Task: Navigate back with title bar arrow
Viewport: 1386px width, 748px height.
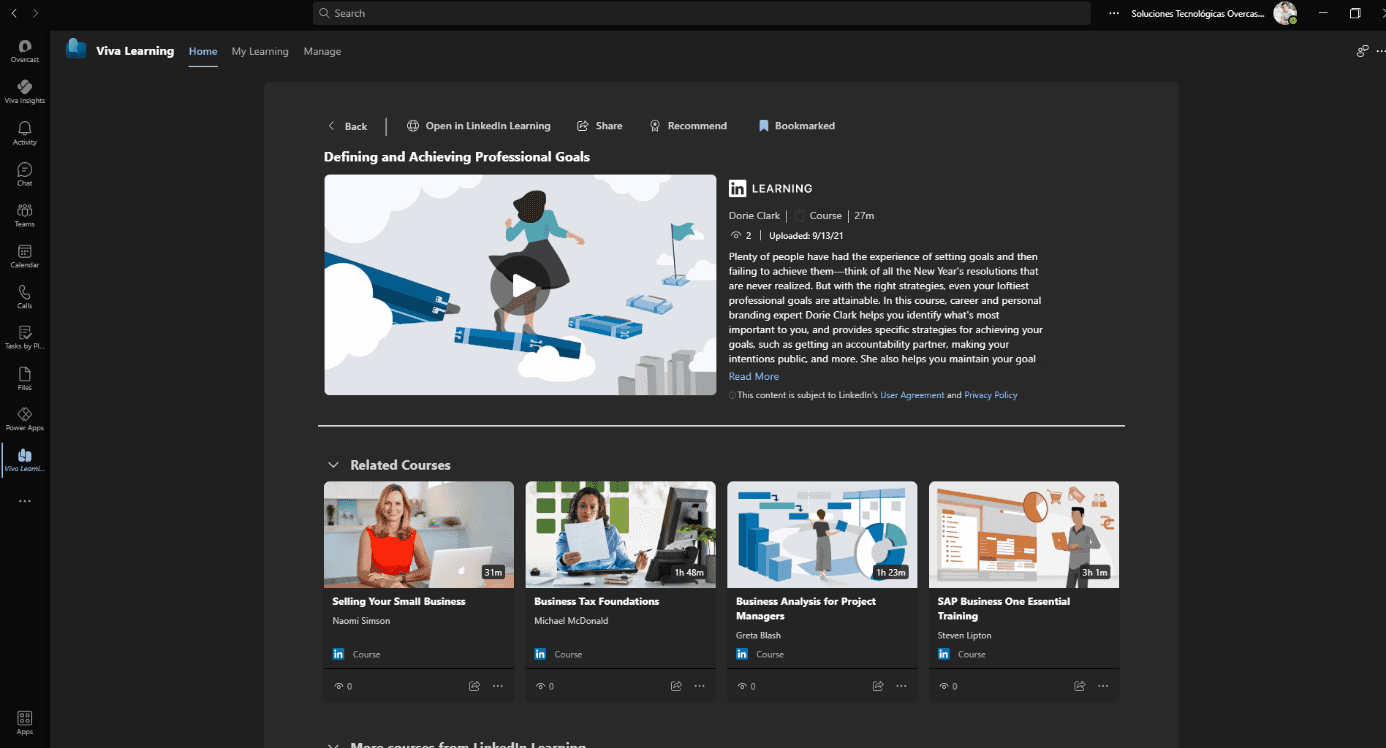Action: 15,13
